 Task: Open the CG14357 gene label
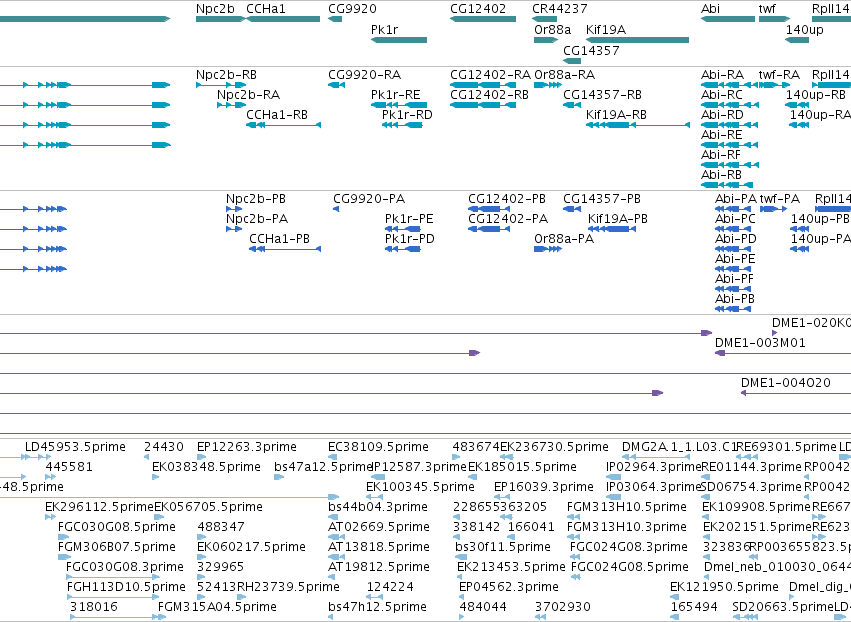(591, 51)
